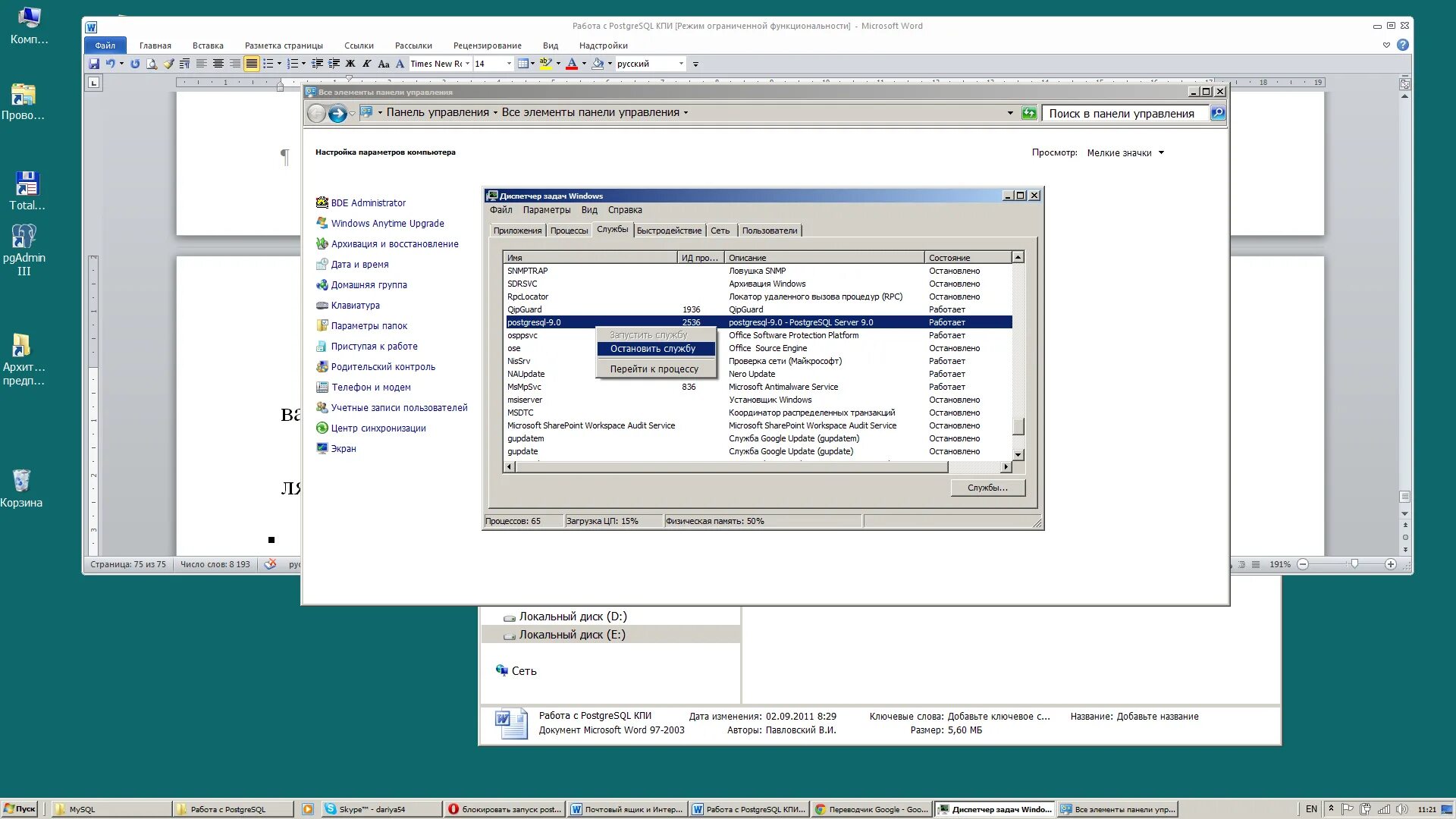Open the font size 14 dropdown
Screen dimensions: 1456x819
click(509, 64)
